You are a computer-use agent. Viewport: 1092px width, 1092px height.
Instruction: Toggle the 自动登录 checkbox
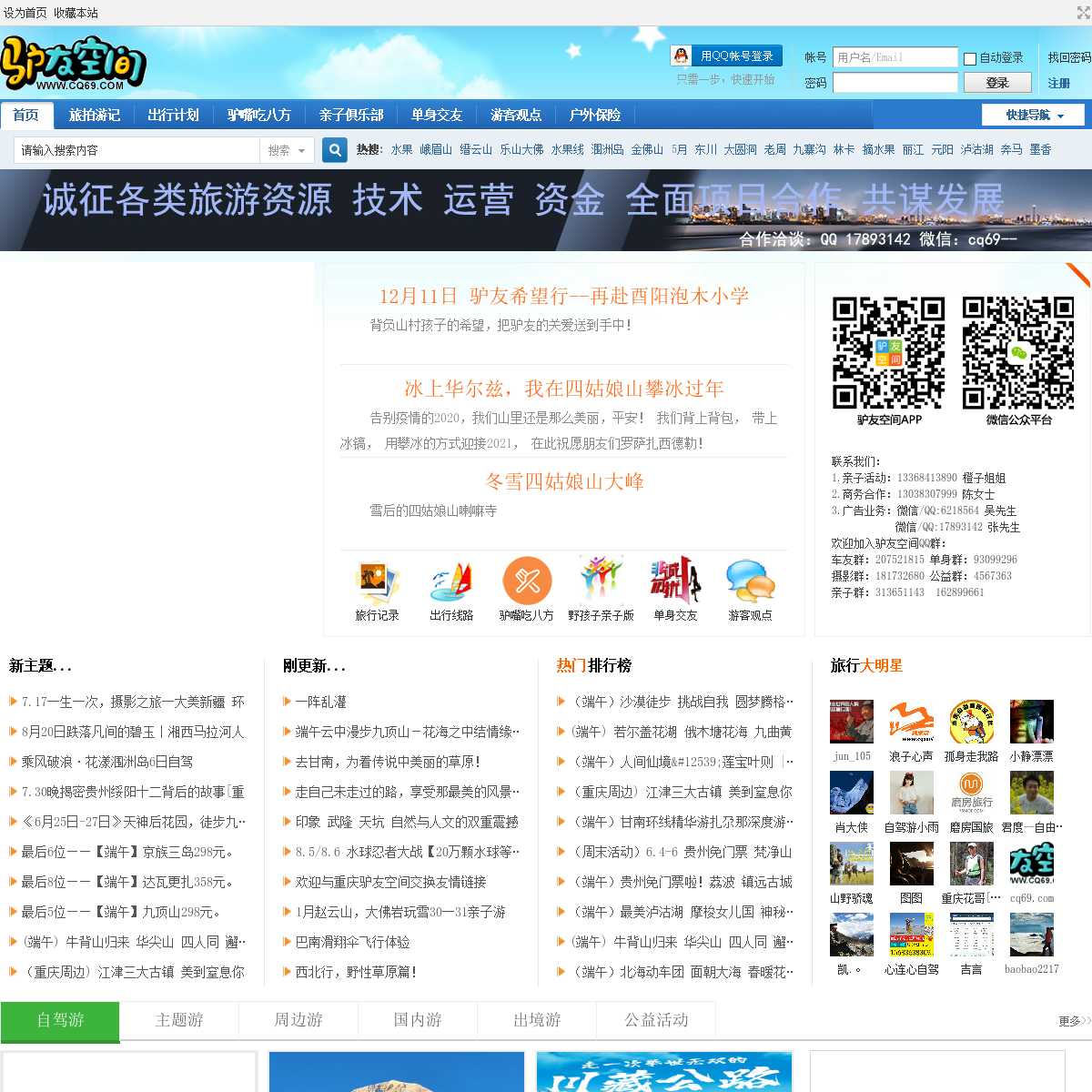970,58
